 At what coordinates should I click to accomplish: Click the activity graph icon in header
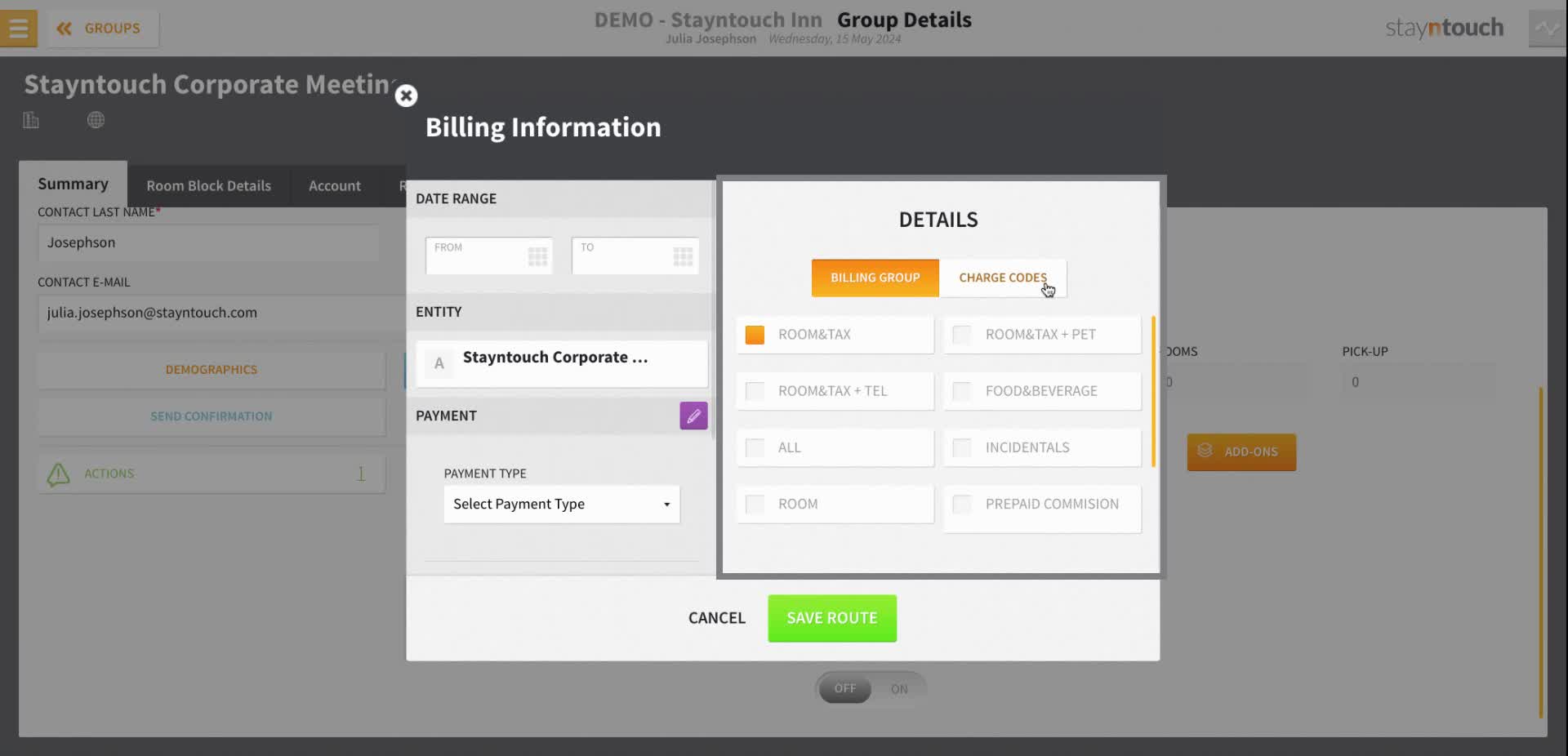1547,29
